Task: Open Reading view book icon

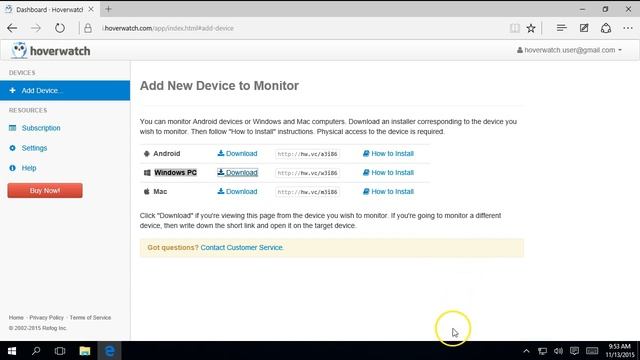Action: click(x=515, y=28)
